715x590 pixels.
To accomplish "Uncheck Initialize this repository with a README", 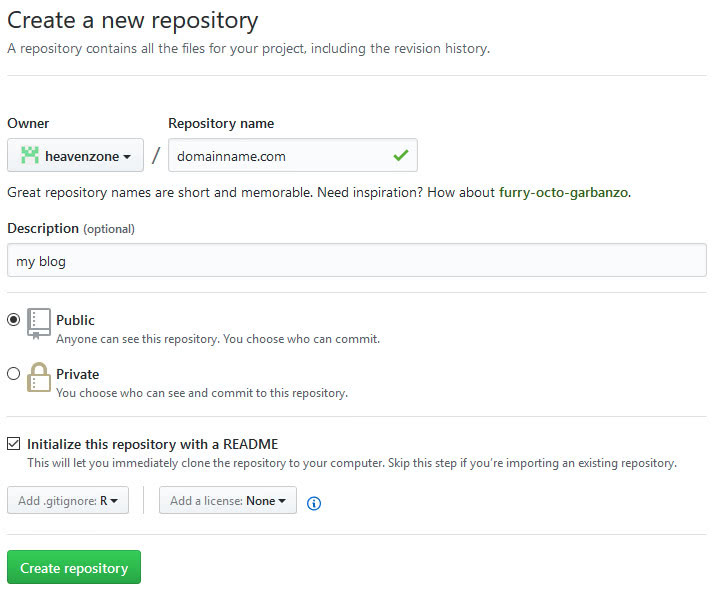I will tap(14, 444).
